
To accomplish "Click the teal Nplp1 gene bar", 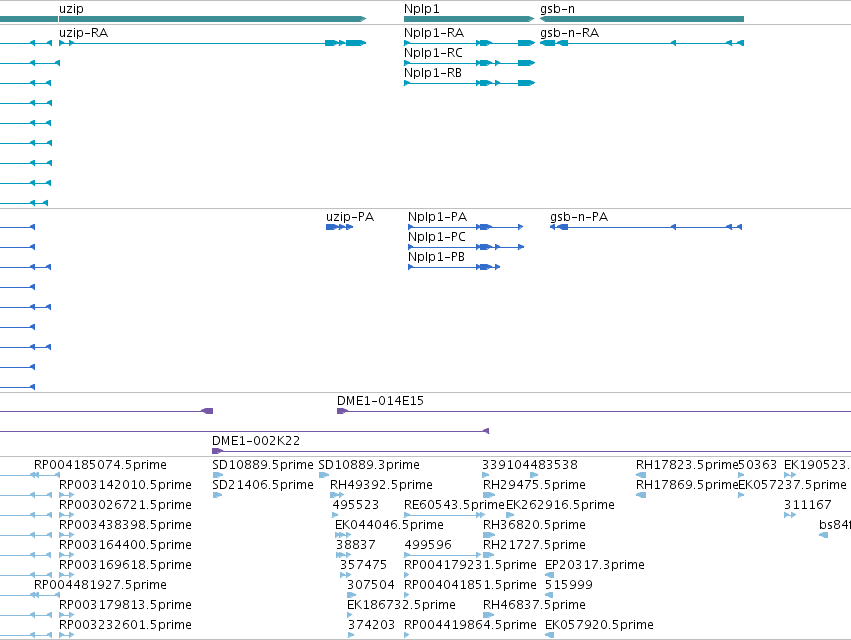I will point(469,19).
